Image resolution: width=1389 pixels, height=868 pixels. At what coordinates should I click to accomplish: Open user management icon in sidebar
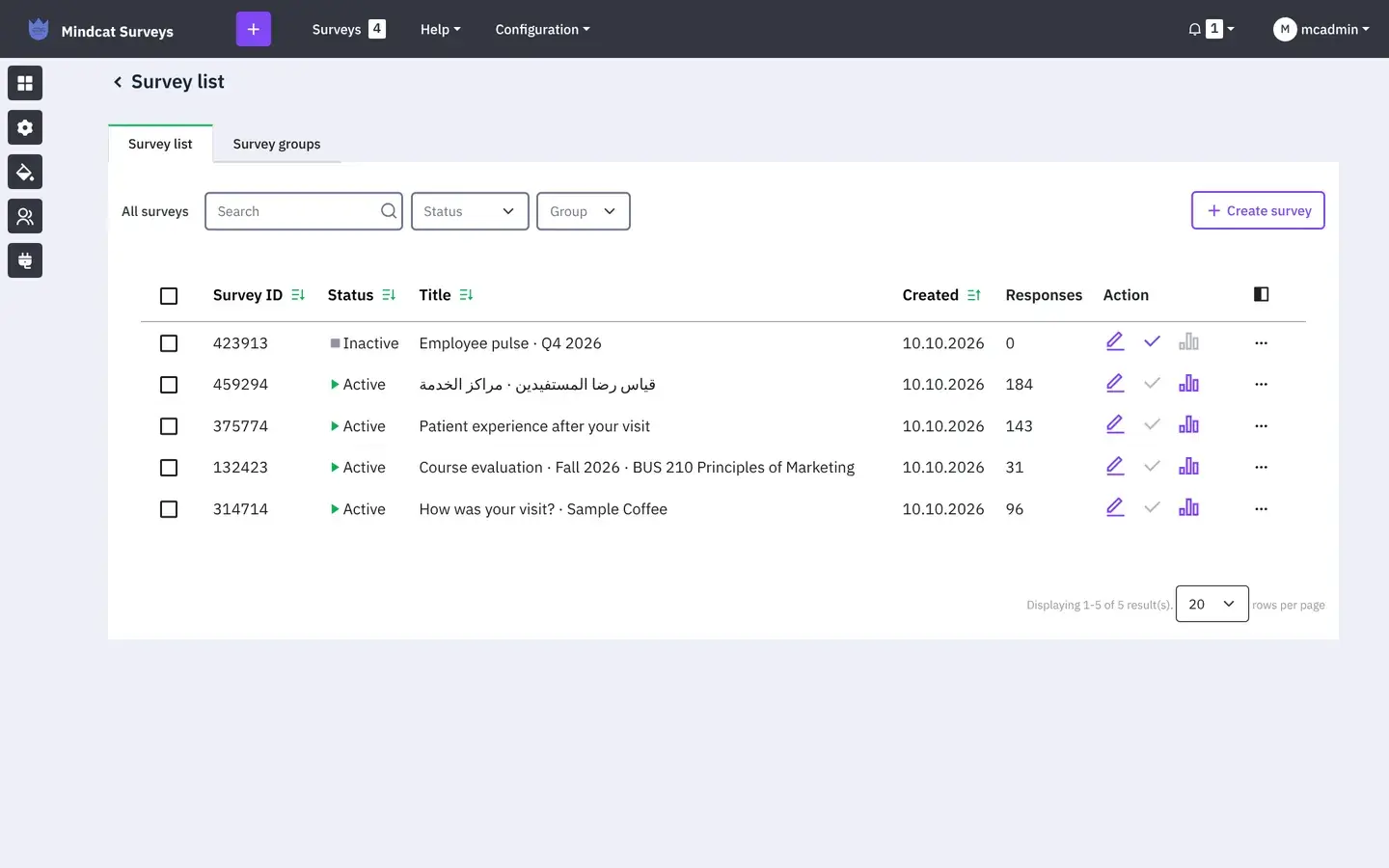[x=25, y=216]
